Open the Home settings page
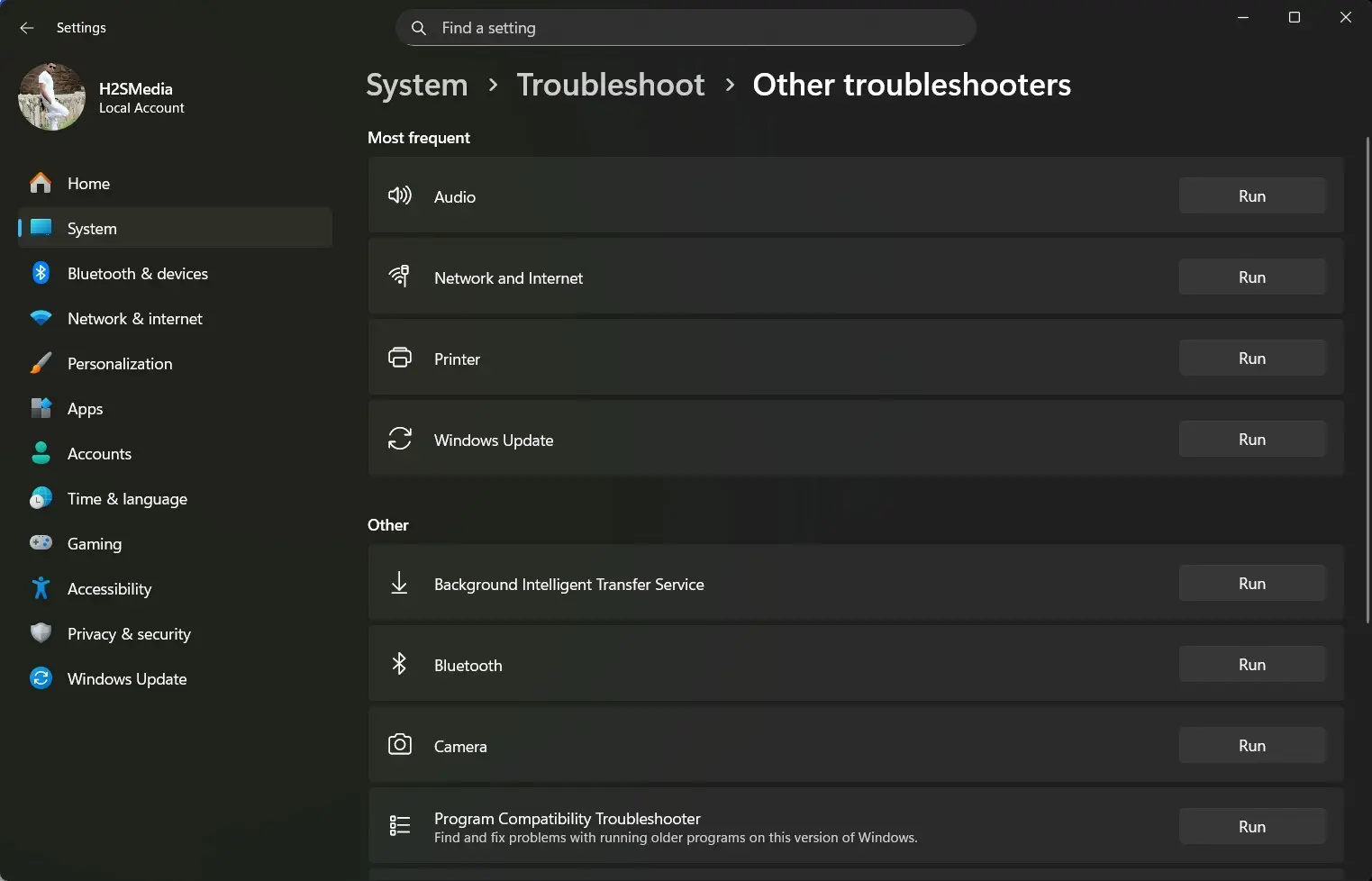 click(x=175, y=183)
